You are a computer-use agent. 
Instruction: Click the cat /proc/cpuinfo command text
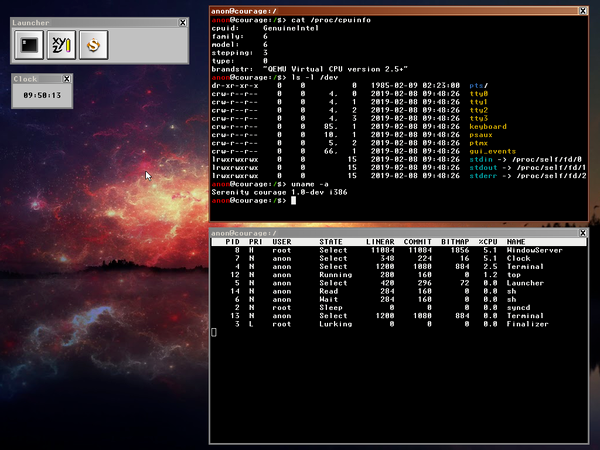pos(331,20)
